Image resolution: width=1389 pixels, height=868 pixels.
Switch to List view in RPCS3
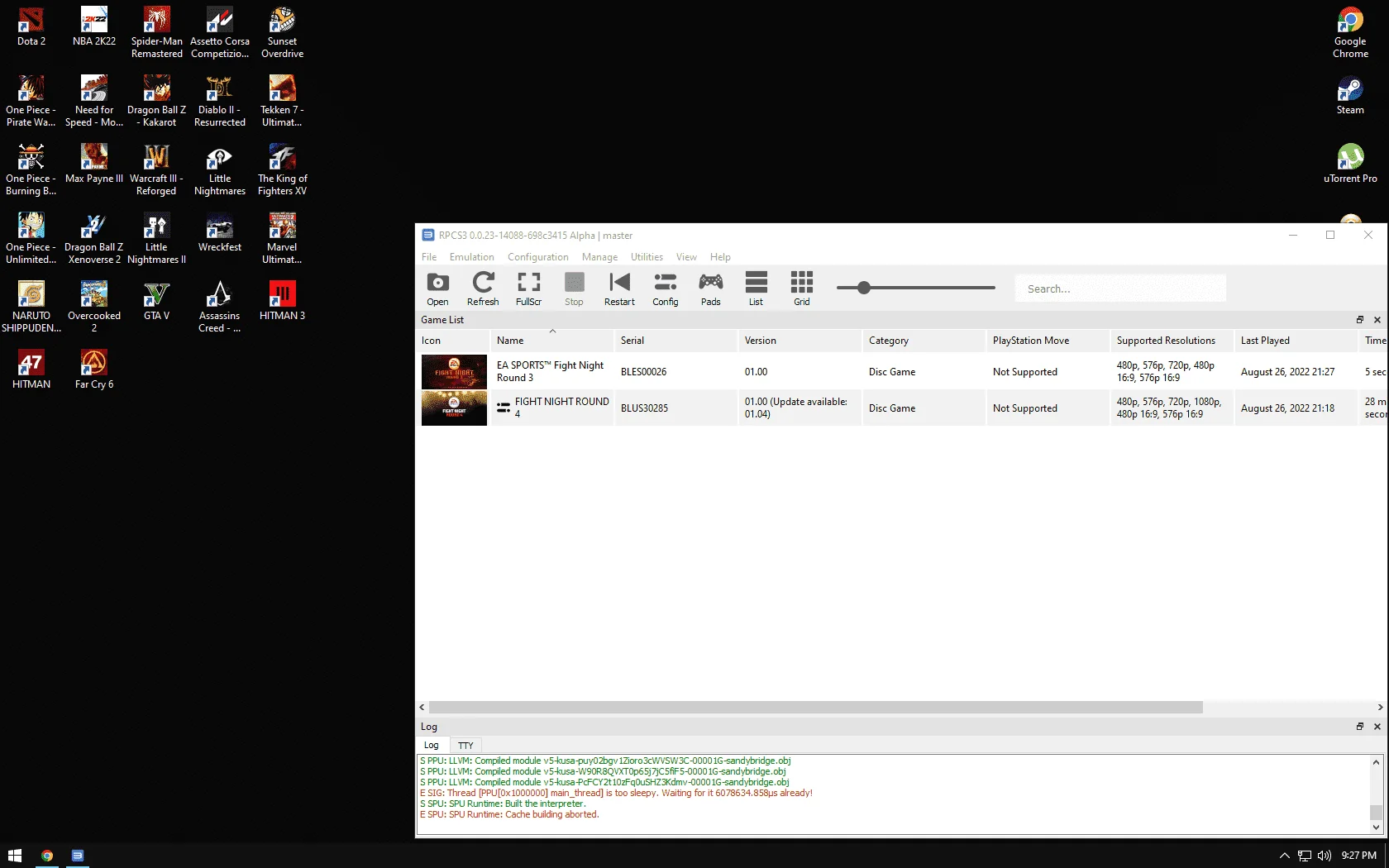[756, 289]
